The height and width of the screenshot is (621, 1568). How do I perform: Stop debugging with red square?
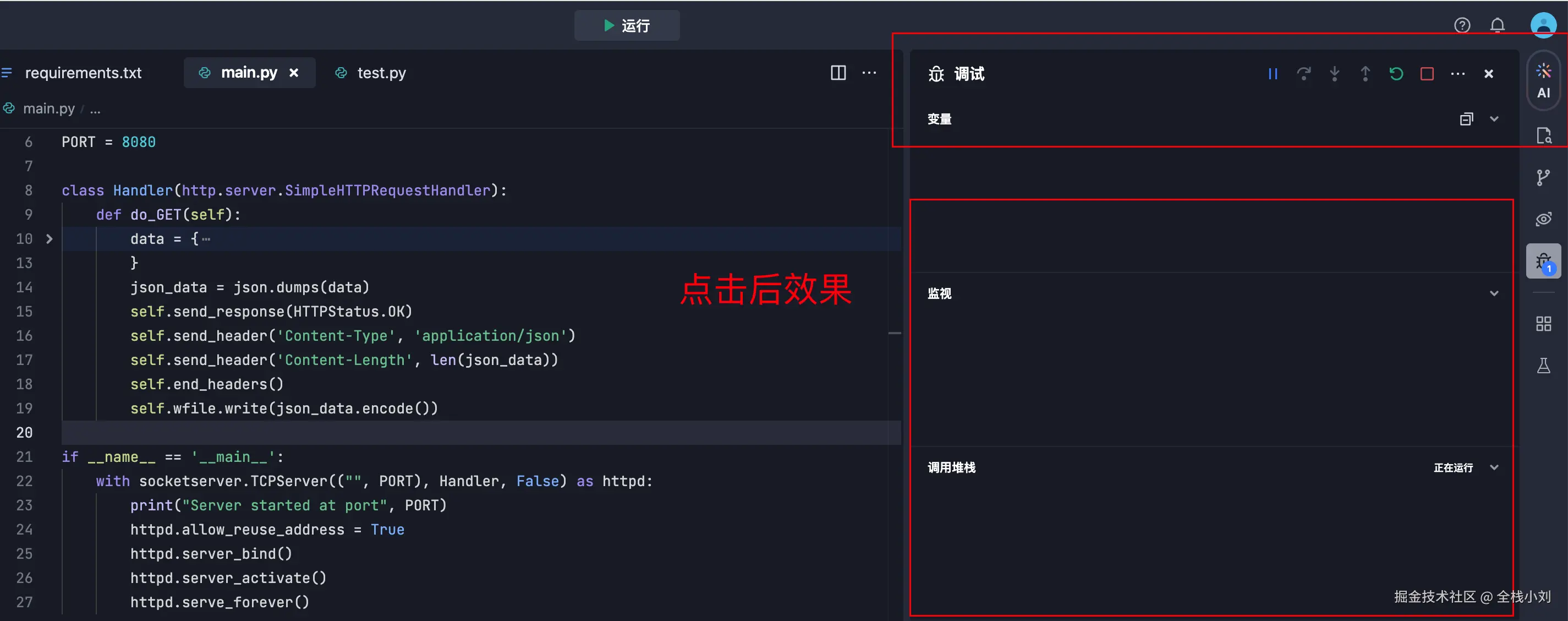coord(1427,74)
